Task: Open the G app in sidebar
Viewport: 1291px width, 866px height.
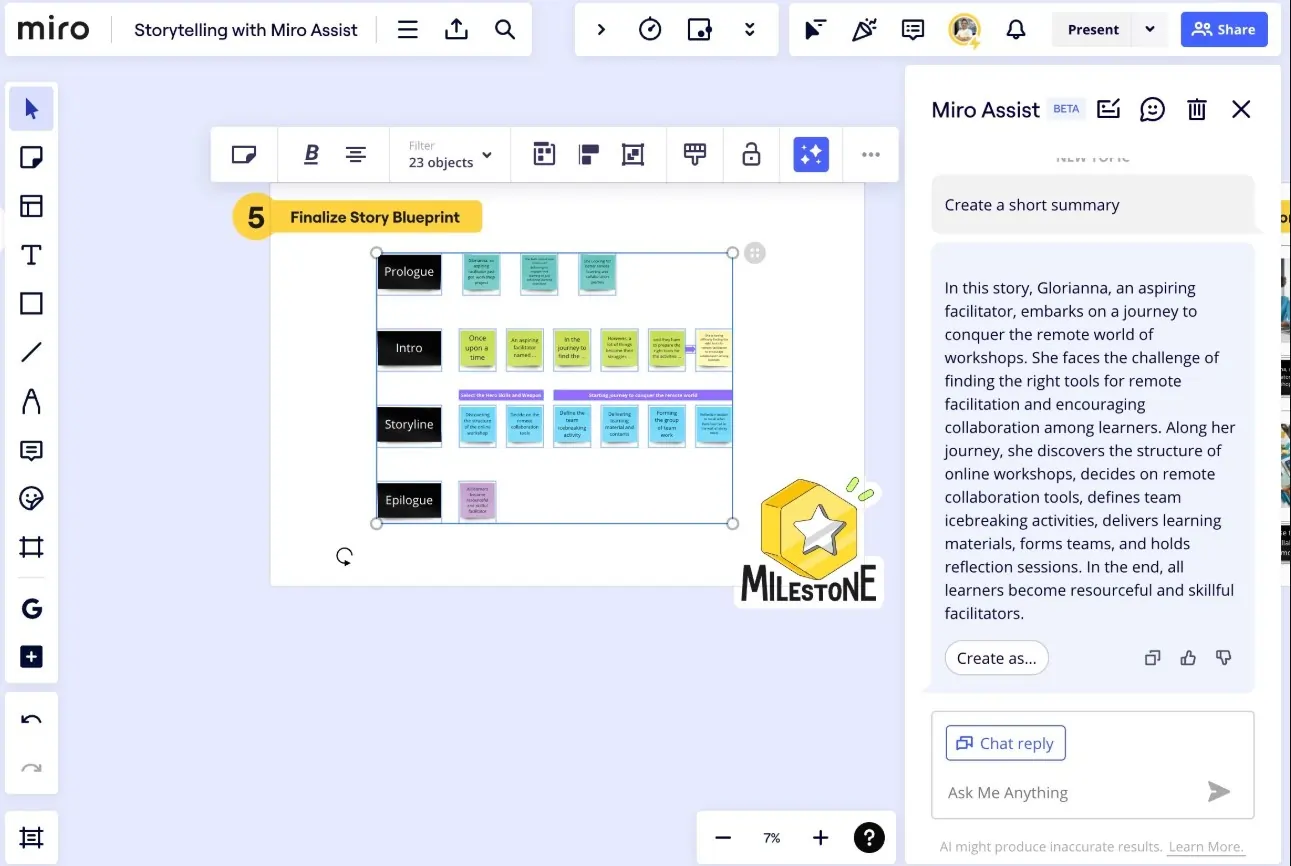Action: [x=31, y=608]
